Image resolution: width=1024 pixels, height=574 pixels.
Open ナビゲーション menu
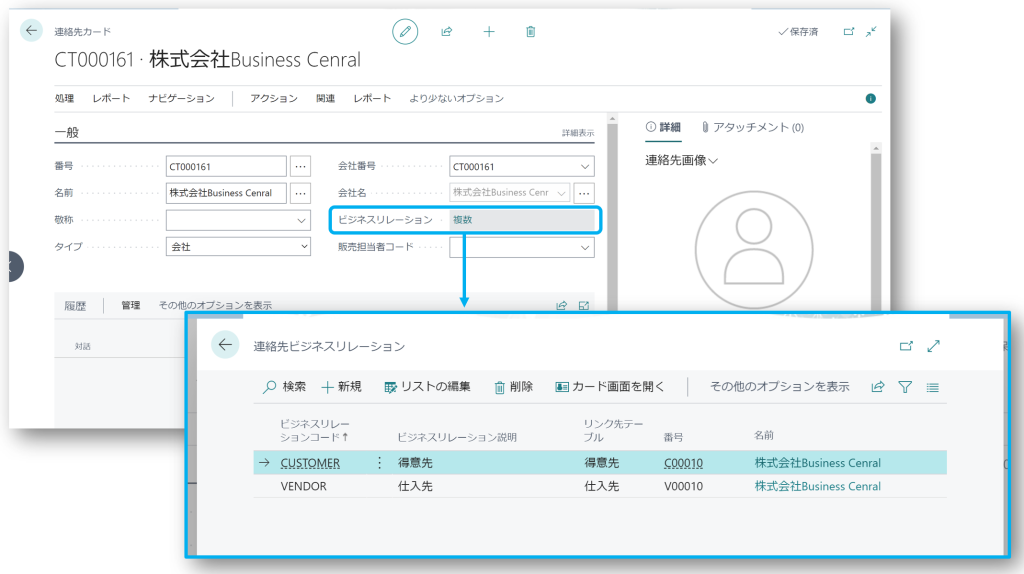click(x=181, y=99)
